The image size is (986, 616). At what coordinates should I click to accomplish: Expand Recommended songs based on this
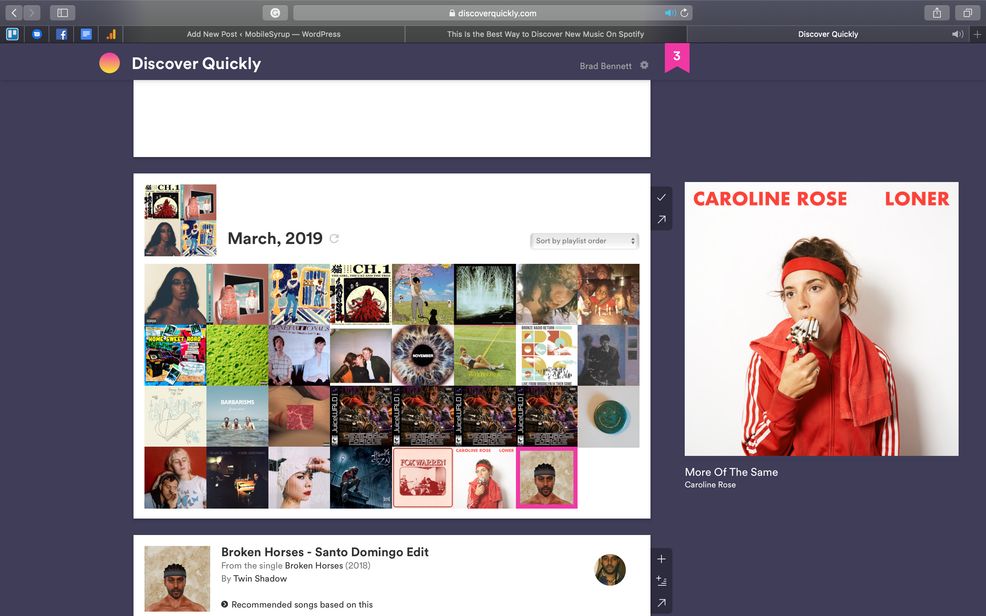coord(297,605)
